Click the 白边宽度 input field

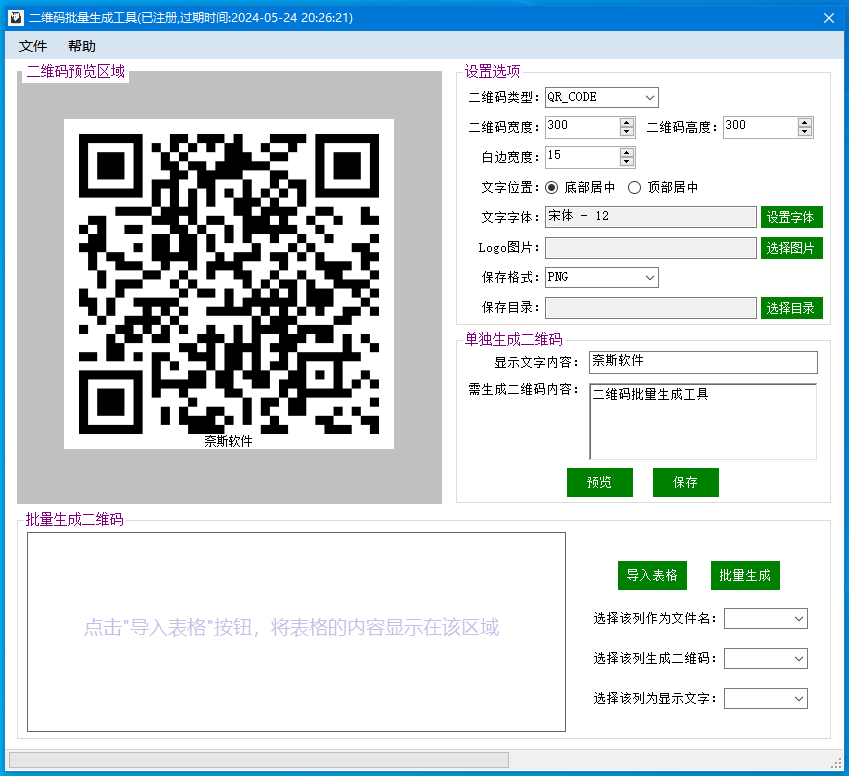(x=583, y=158)
